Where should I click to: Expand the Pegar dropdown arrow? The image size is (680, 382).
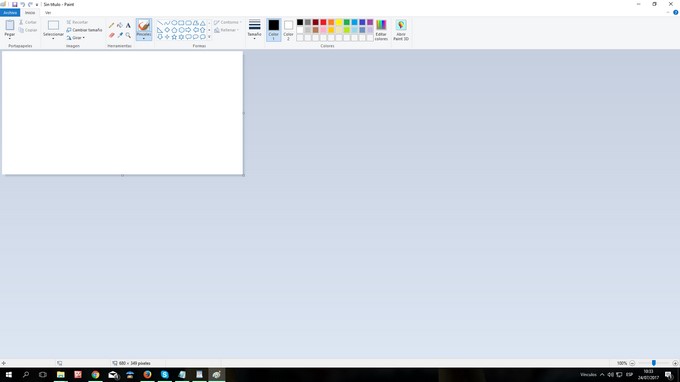point(10,39)
